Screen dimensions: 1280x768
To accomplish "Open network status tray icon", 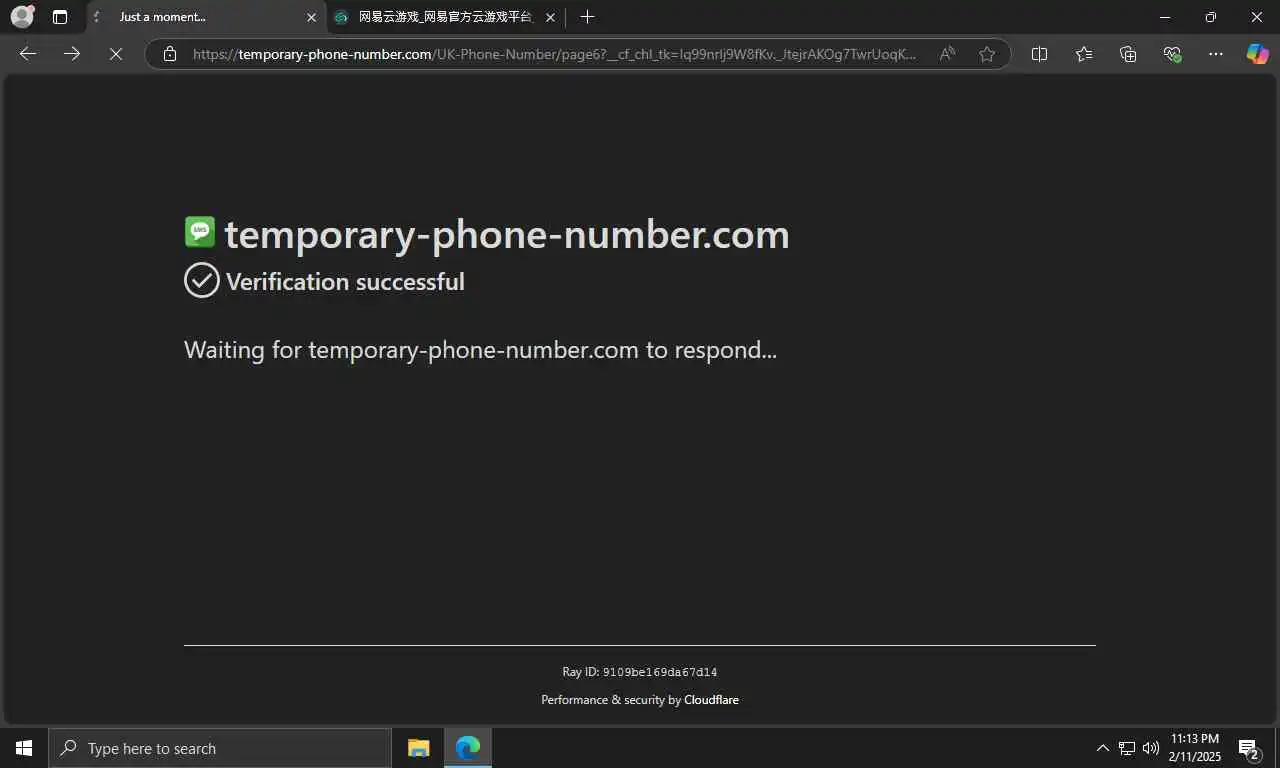I will [x=1127, y=748].
